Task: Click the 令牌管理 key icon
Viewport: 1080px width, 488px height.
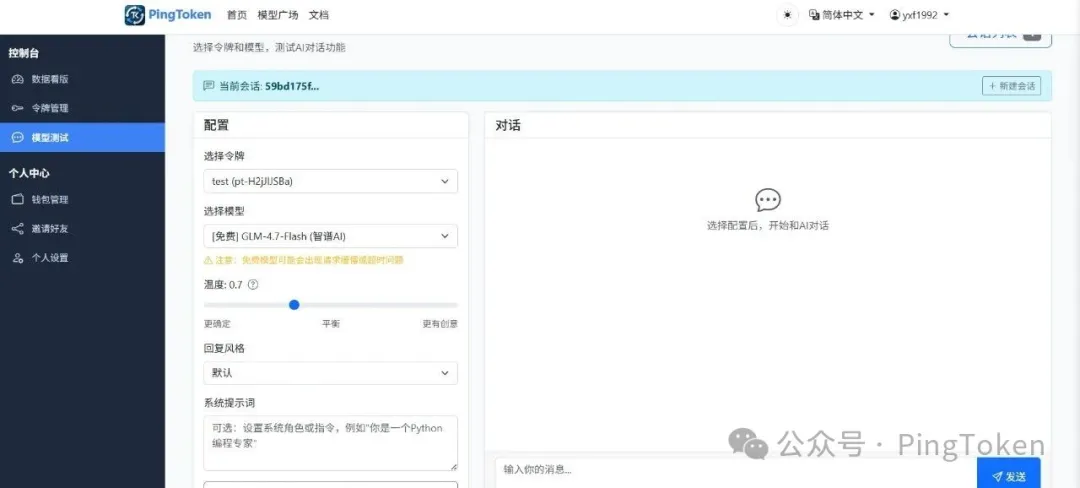Action: coord(18,108)
